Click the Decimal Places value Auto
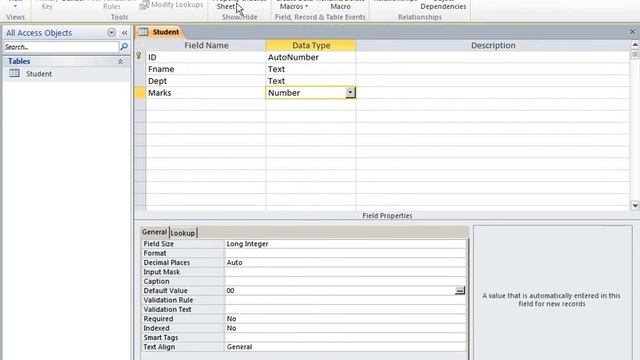640x360 pixels. click(345, 262)
